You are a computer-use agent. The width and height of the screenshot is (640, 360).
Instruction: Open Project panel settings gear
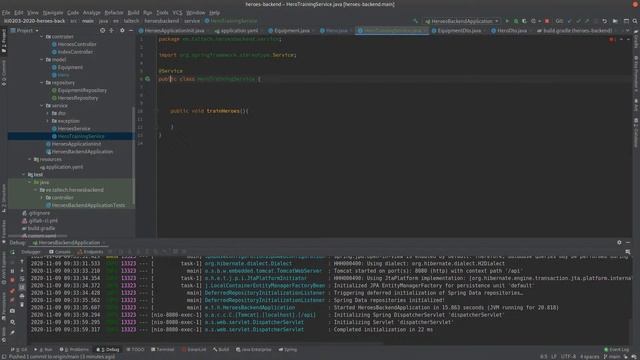[122, 30]
